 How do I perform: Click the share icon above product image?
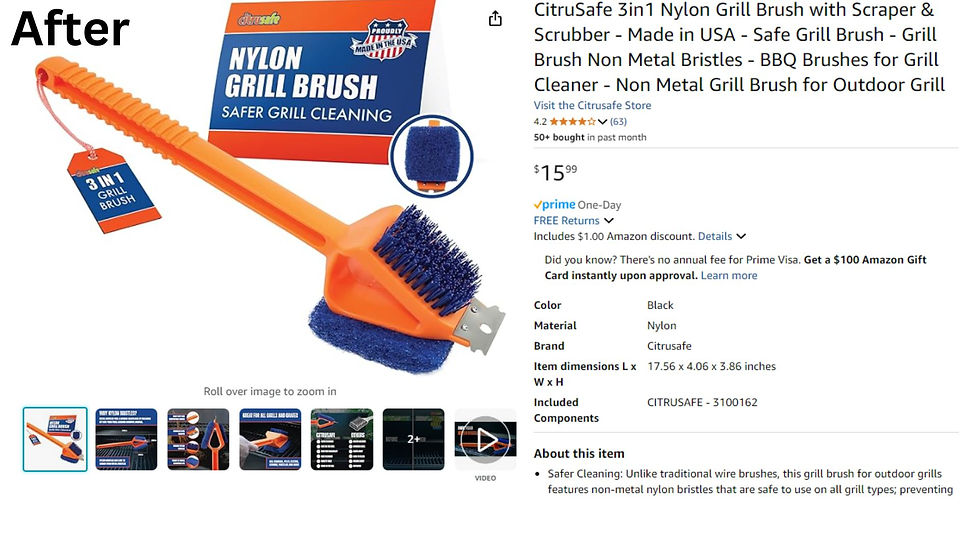pyautogui.click(x=495, y=19)
